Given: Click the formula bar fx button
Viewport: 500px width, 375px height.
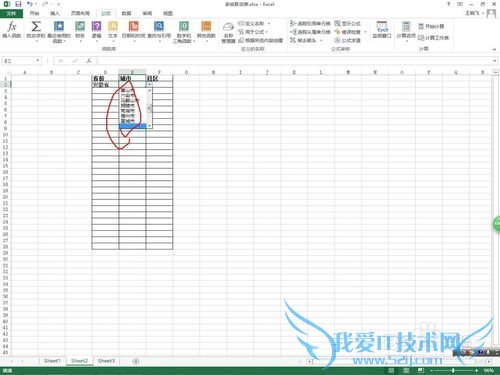Looking at the screenshot, I should click(x=89, y=60).
